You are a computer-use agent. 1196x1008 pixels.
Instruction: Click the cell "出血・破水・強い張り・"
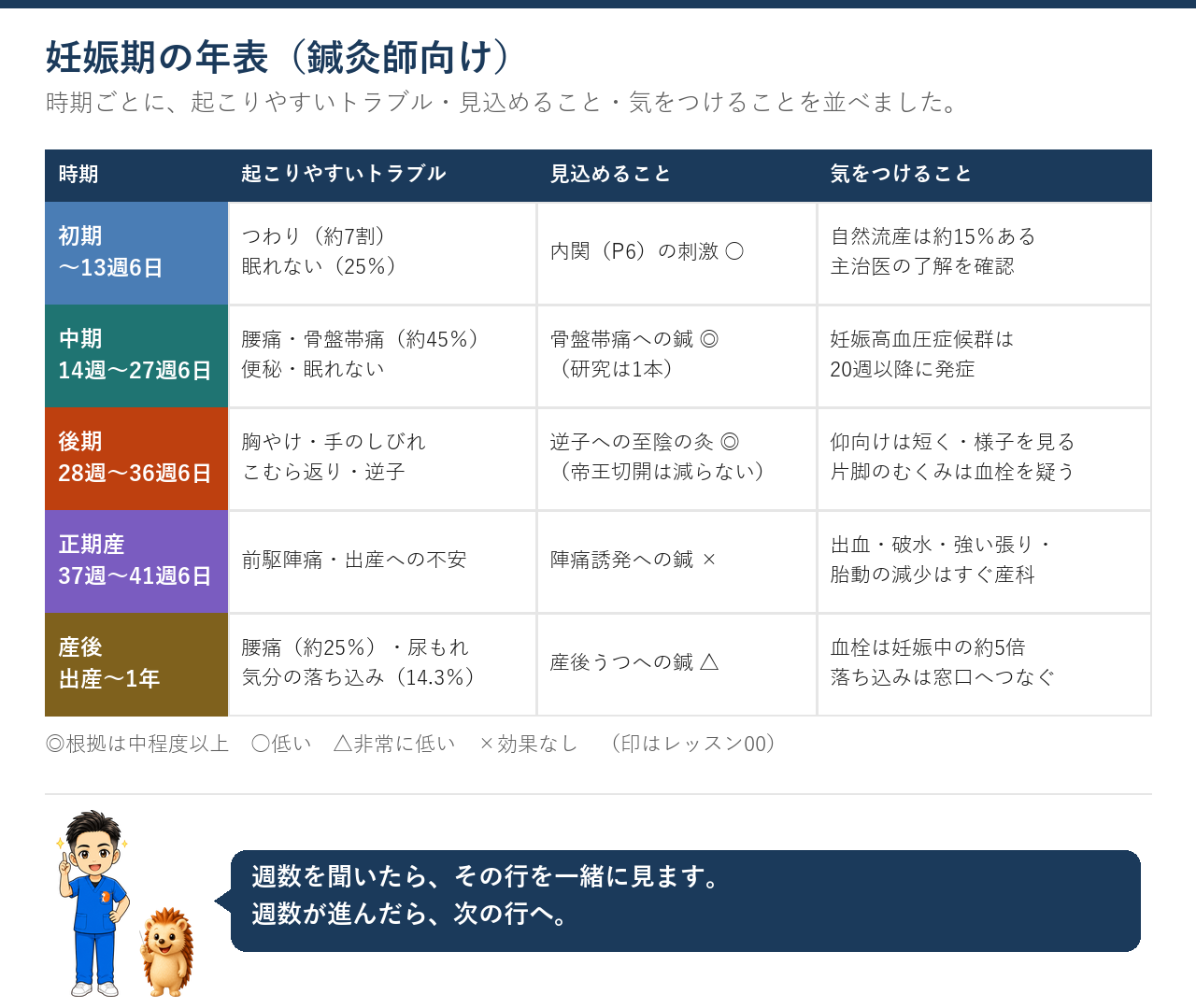pos(984,561)
